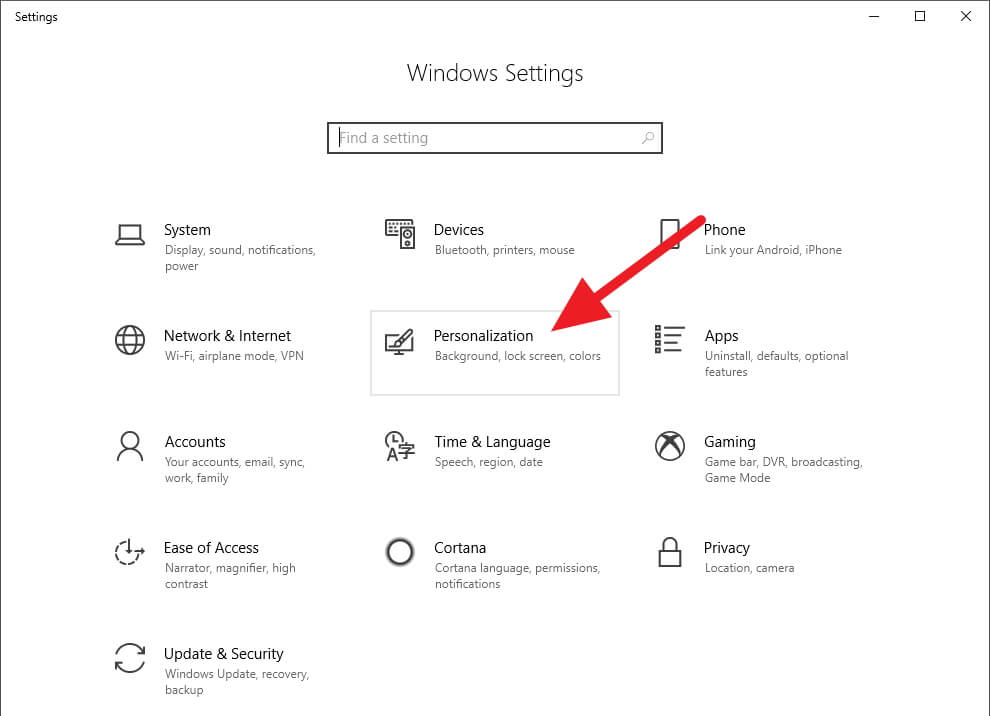Open the Personalization paintbrush icon
The height and width of the screenshot is (716, 990).
[x=400, y=342]
